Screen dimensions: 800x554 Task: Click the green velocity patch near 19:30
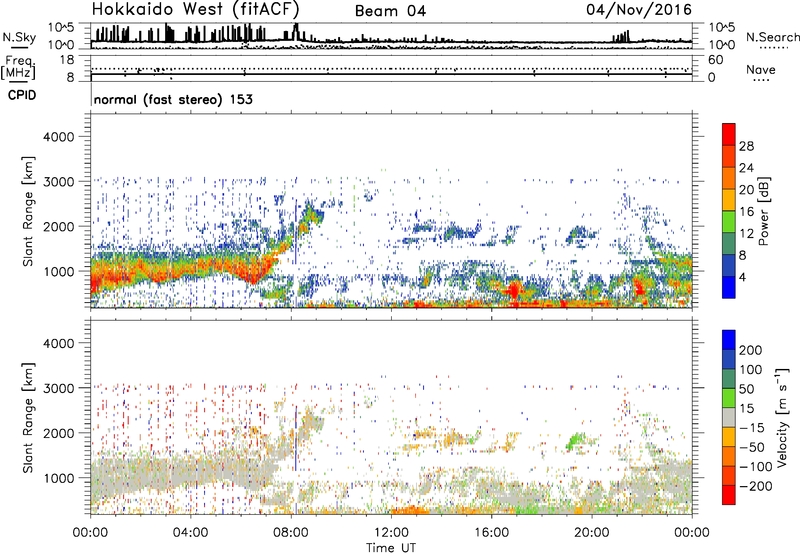[x=577, y=440]
